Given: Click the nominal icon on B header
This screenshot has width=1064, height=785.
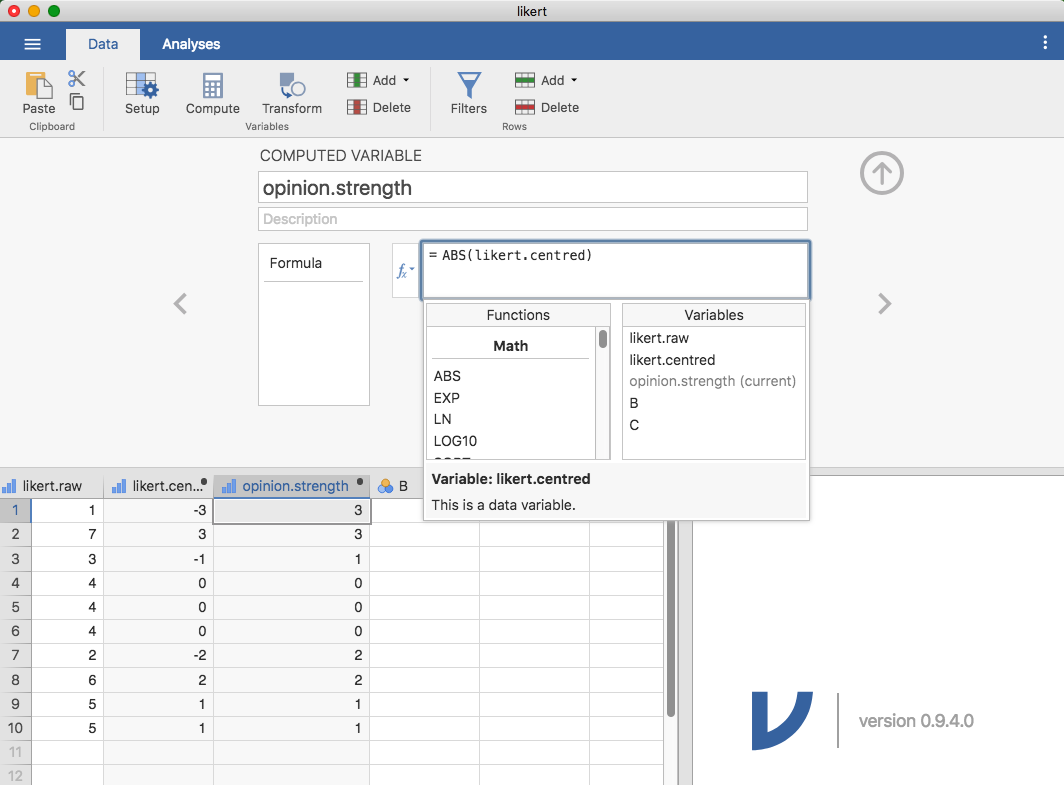Looking at the screenshot, I should 385,486.
